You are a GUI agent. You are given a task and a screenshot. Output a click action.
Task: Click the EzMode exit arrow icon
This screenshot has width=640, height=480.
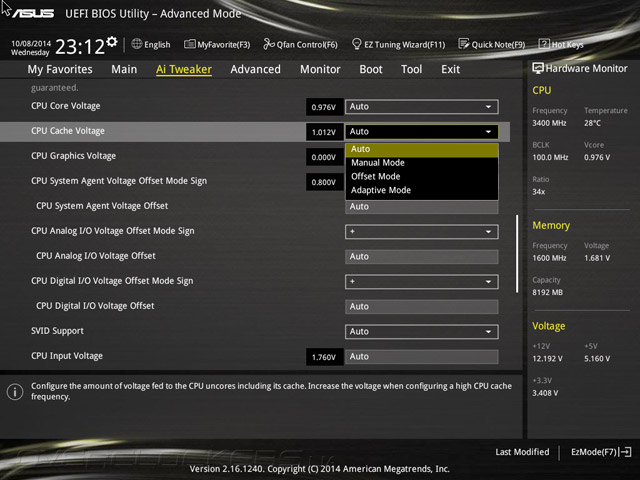point(625,452)
